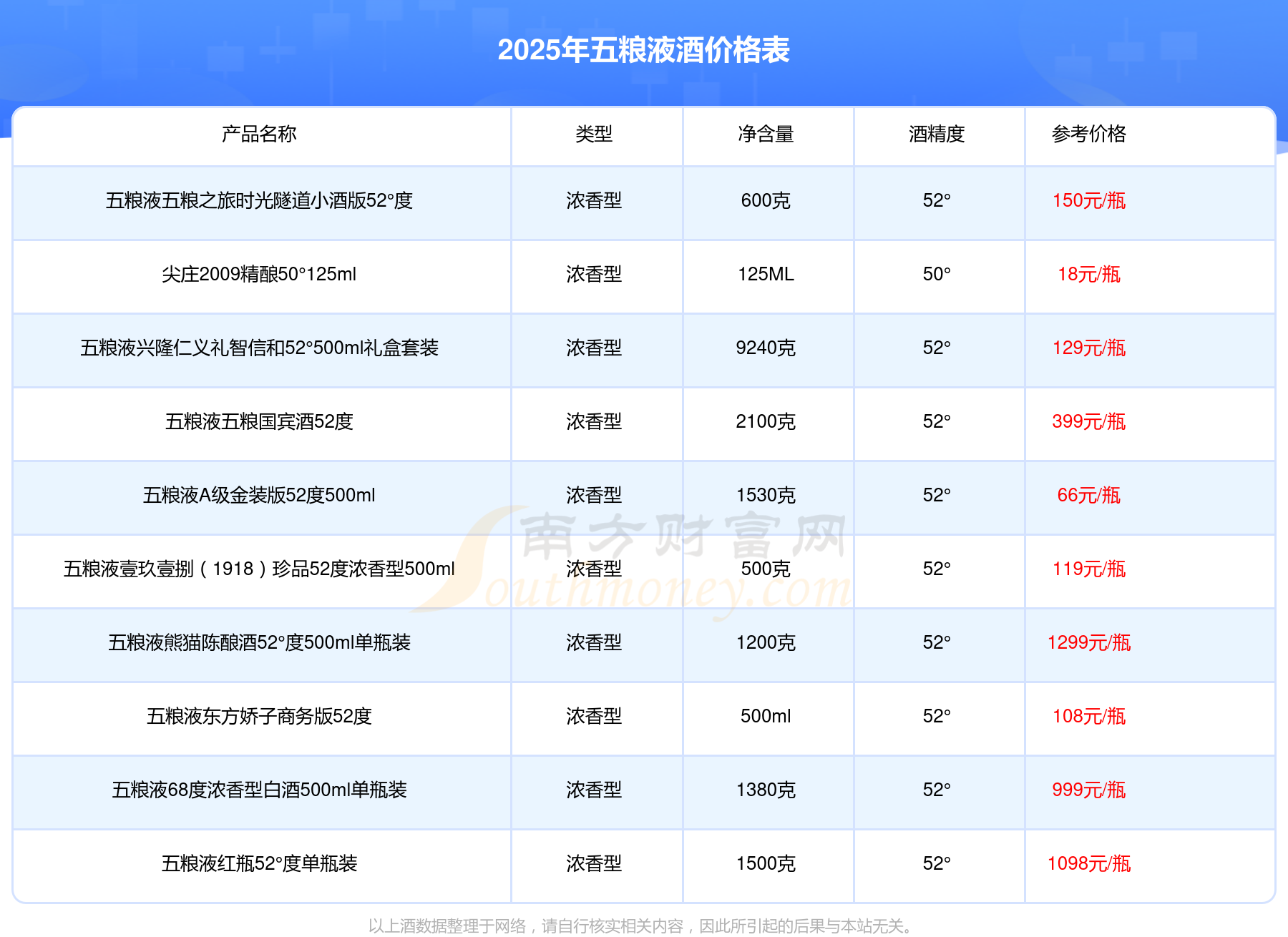The height and width of the screenshot is (937, 1288).
Task: Select 五粮液五粮之旅时光隧道小酒版52°度 product name
Action: click(259, 200)
